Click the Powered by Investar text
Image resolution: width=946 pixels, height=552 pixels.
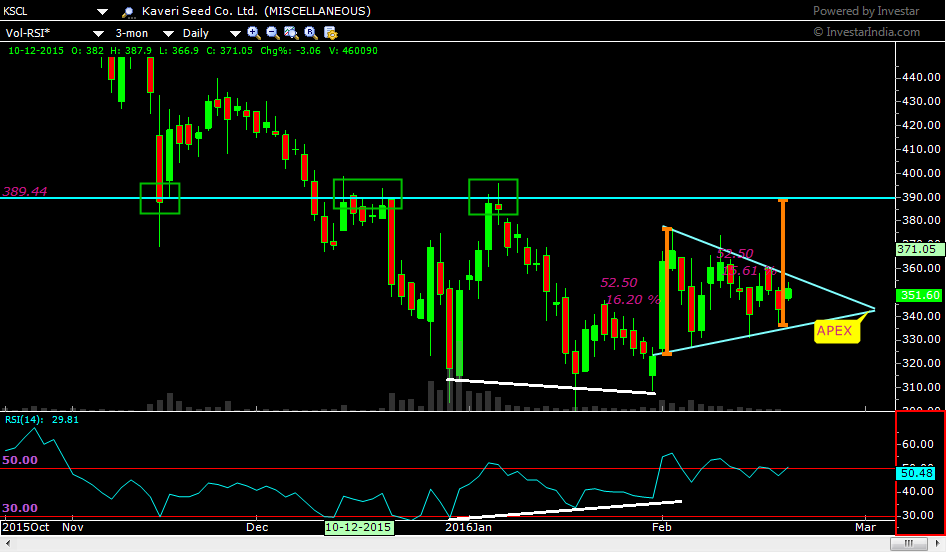pyautogui.click(x=866, y=11)
